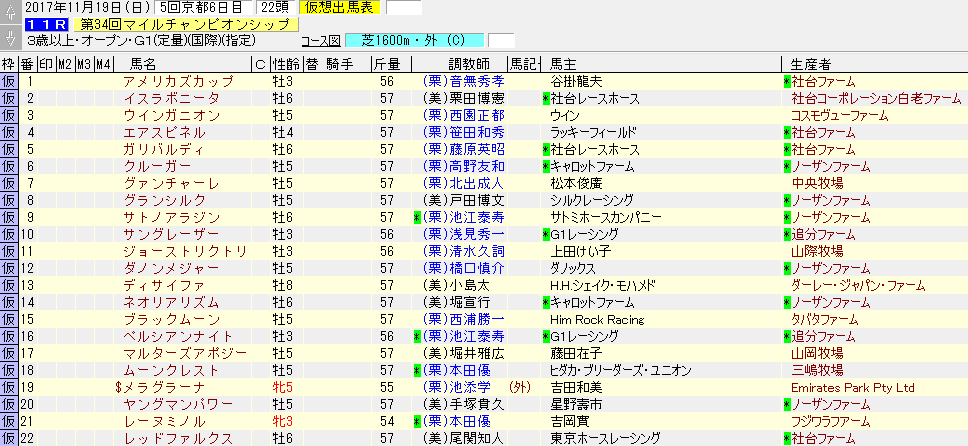Click trainer (美)堀宣行
The image size is (968, 446).
pyautogui.click(x=457, y=302)
